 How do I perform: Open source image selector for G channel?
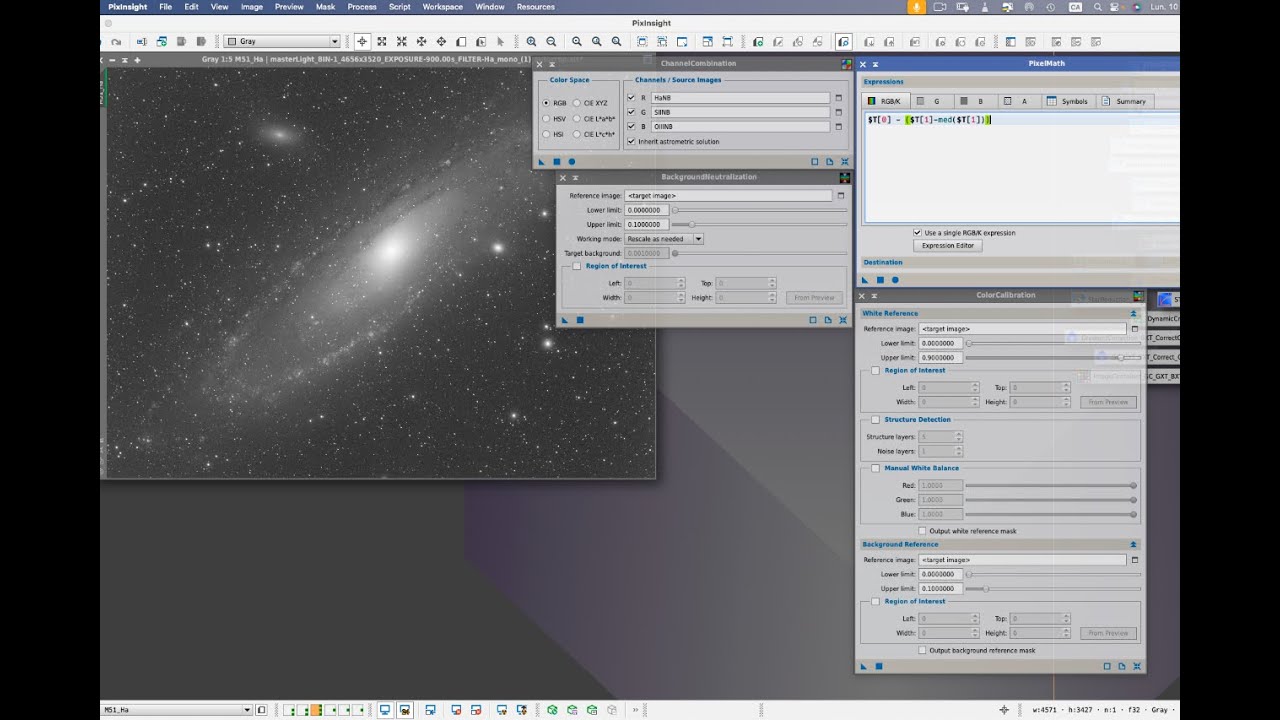(839, 113)
